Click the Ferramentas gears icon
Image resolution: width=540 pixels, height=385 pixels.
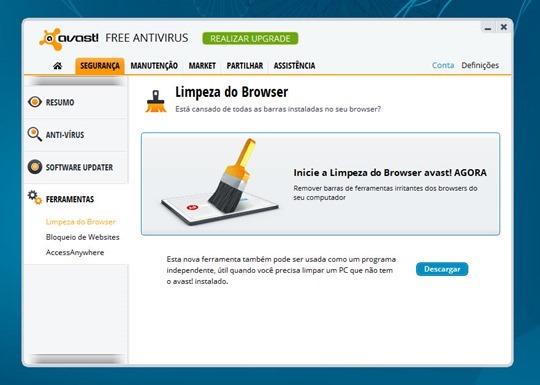click(x=35, y=197)
